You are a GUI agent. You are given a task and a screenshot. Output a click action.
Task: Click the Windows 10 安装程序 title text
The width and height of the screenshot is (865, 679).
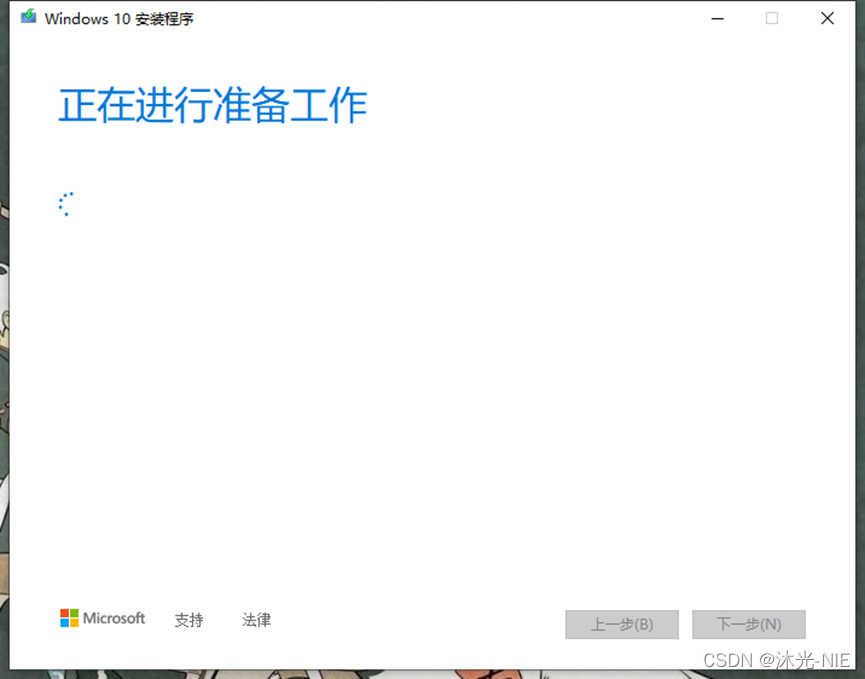point(119,19)
